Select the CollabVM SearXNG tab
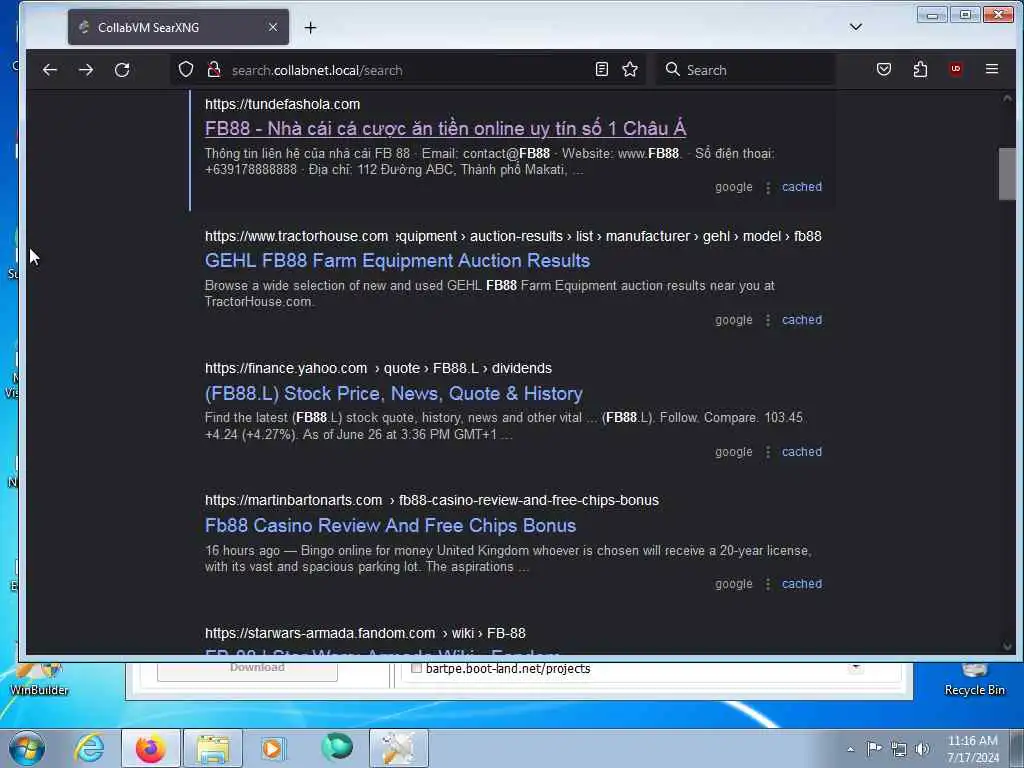Viewport: 1024px width, 768px height. pos(178,27)
